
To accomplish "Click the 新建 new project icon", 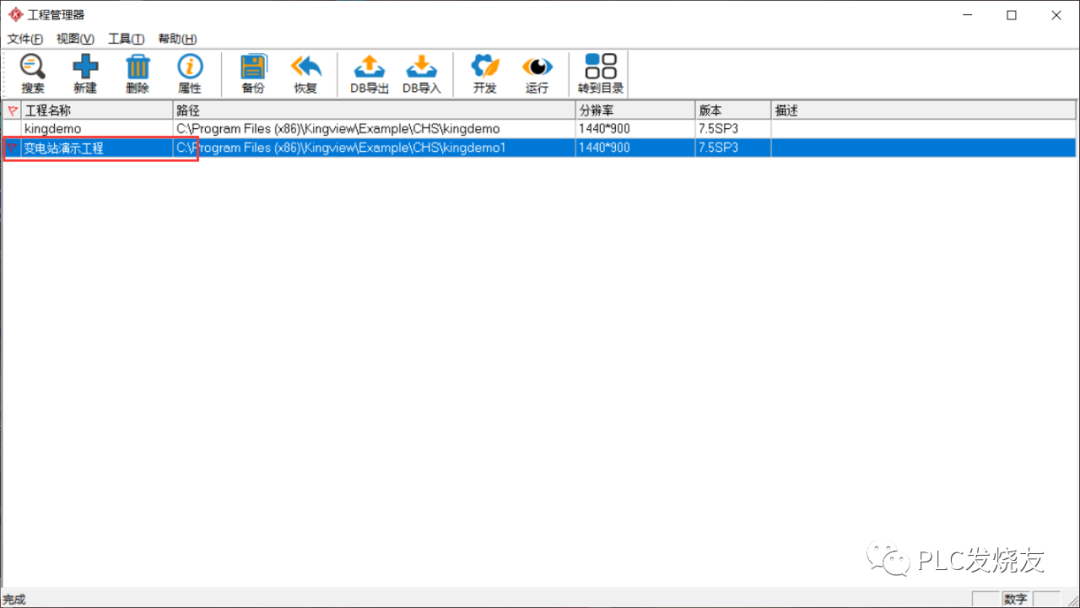I will pyautogui.click(x=84, y=72).
